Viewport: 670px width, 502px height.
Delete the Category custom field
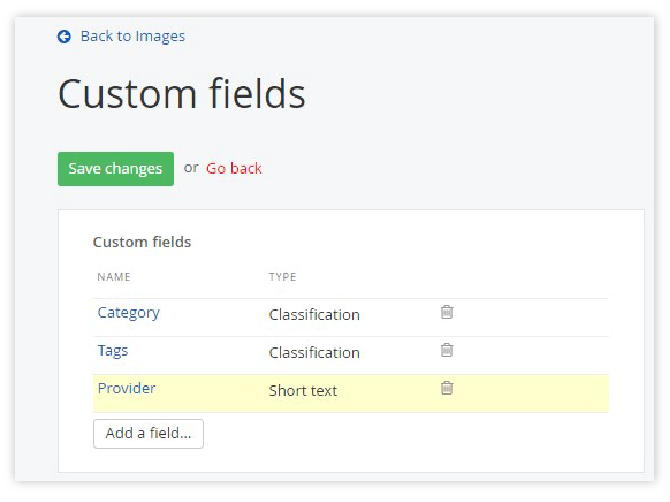(x=447, y=312)
